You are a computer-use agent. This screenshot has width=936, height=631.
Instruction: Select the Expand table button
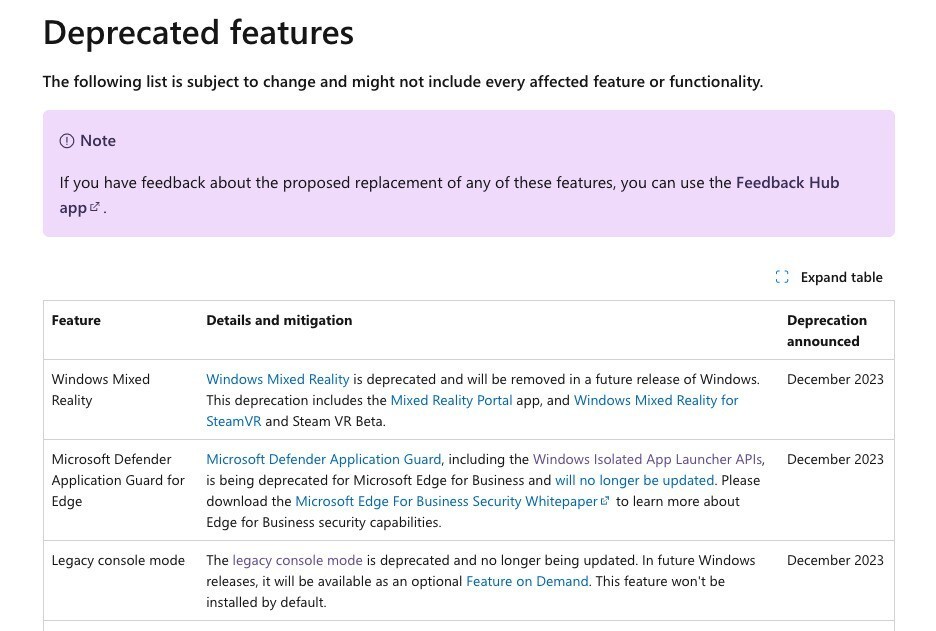coord(841,277)
